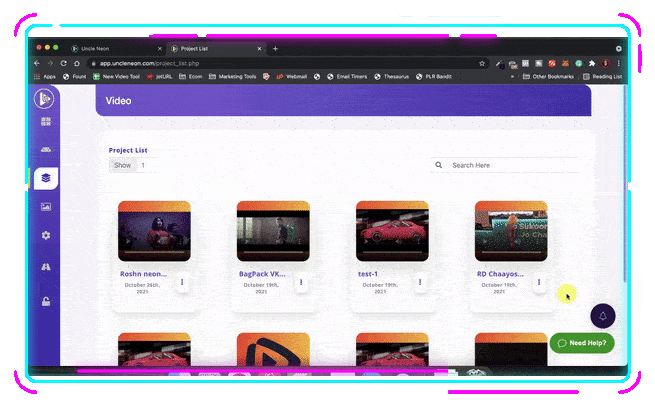Click the browser back arrow
This screenshot has width=655, height=413.
click(x=37, y=63)
